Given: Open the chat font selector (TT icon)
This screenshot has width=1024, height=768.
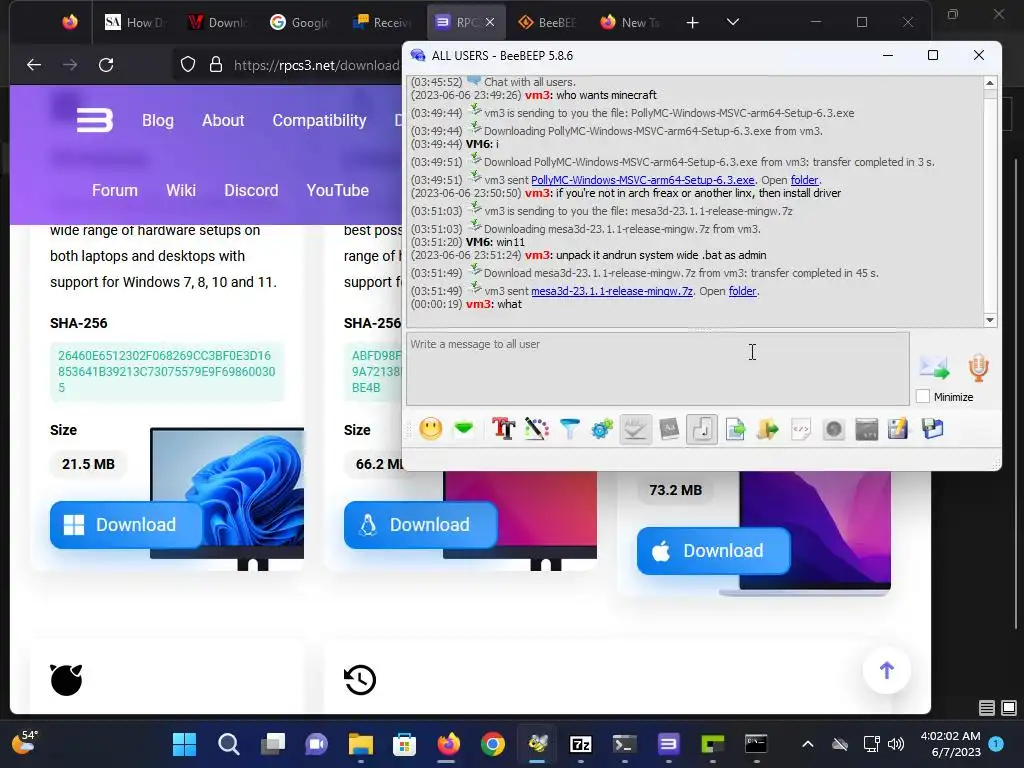Looking at the screenshot, I should coord(503,429).
